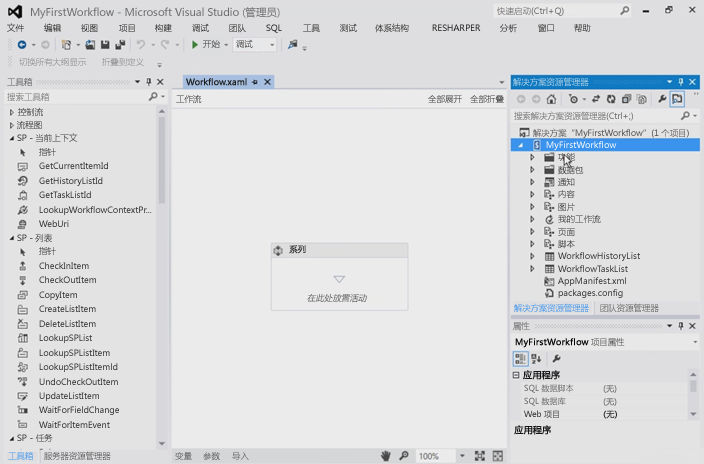Image resolution: width=704 pixels, height=464 pixels.
Task: Click the toolbar icon after debug dropdown
Action: 293,44
